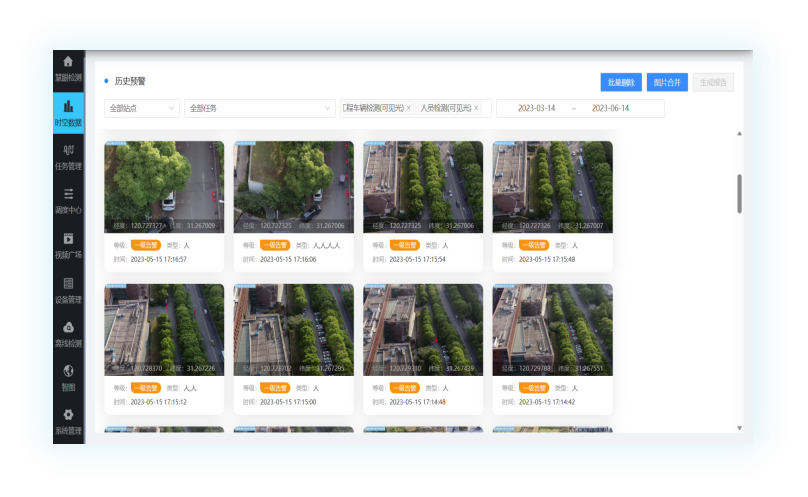Open 任务管理 in the sidebar
The image size is (808, 497).
(x=68, y=157)
